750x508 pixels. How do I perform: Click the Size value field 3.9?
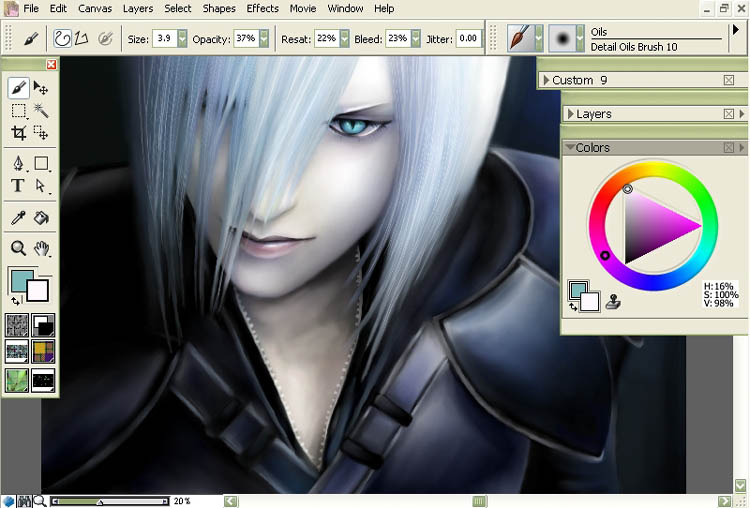[x=165, y=38]
